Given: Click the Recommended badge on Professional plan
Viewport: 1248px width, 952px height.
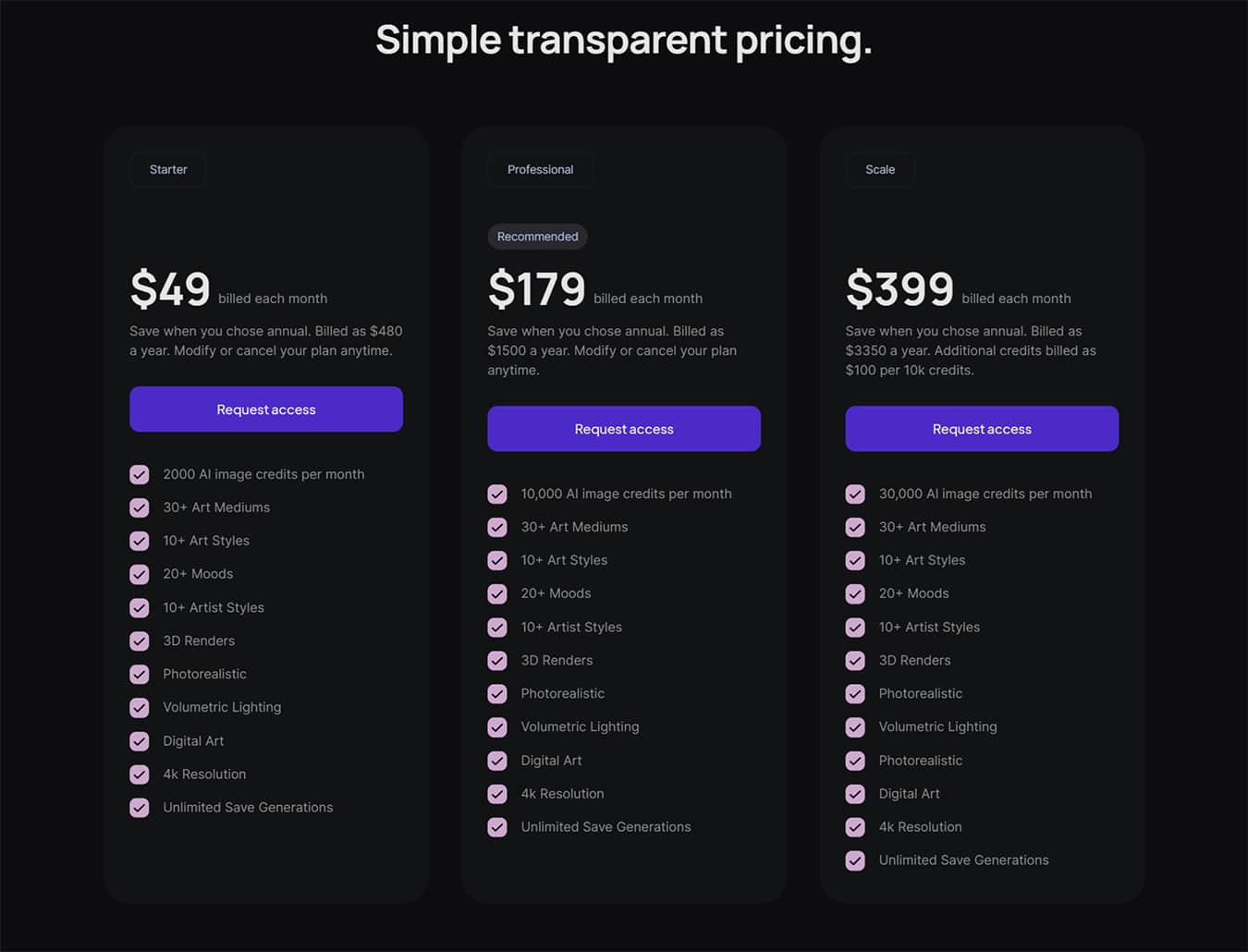Looking at the screenshot, I should (x=537, y=237).
